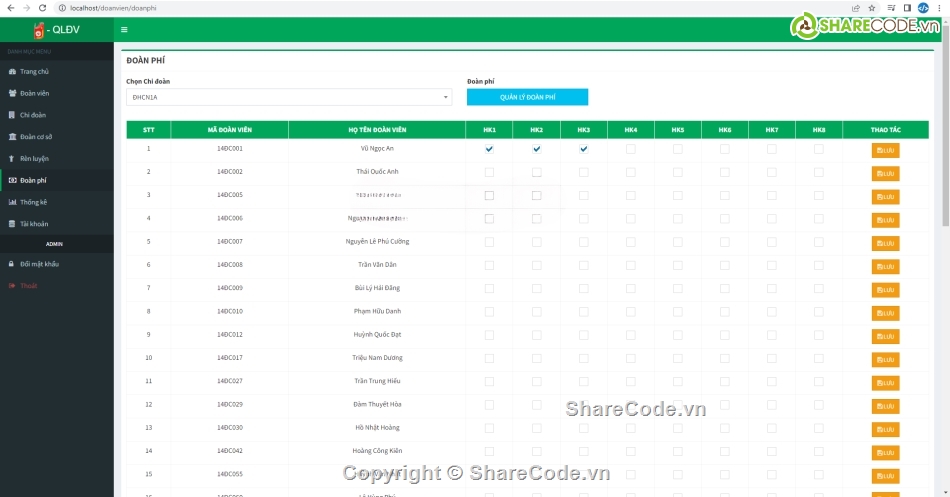Bookmark this page with the star icon
The image size is (950, 497).
pos(872,8)
